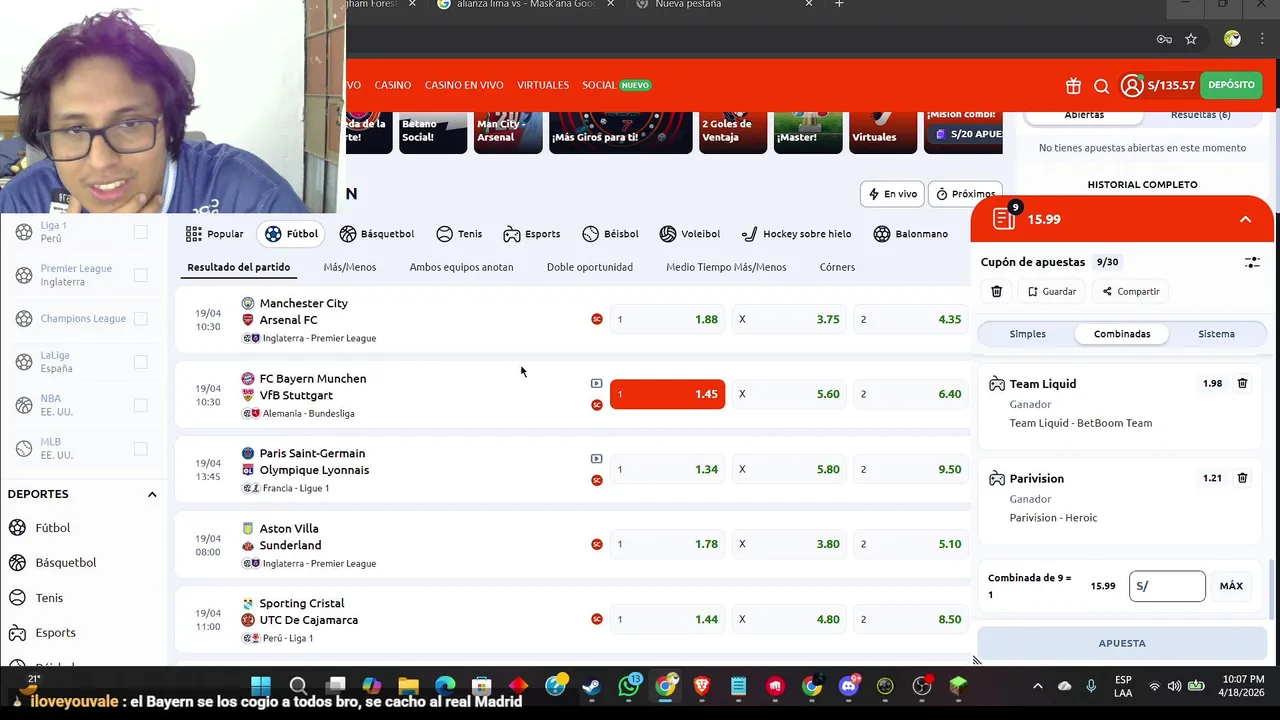Check the Champions League checkbox
The image size is (1280, 720).
click(140, 318)
